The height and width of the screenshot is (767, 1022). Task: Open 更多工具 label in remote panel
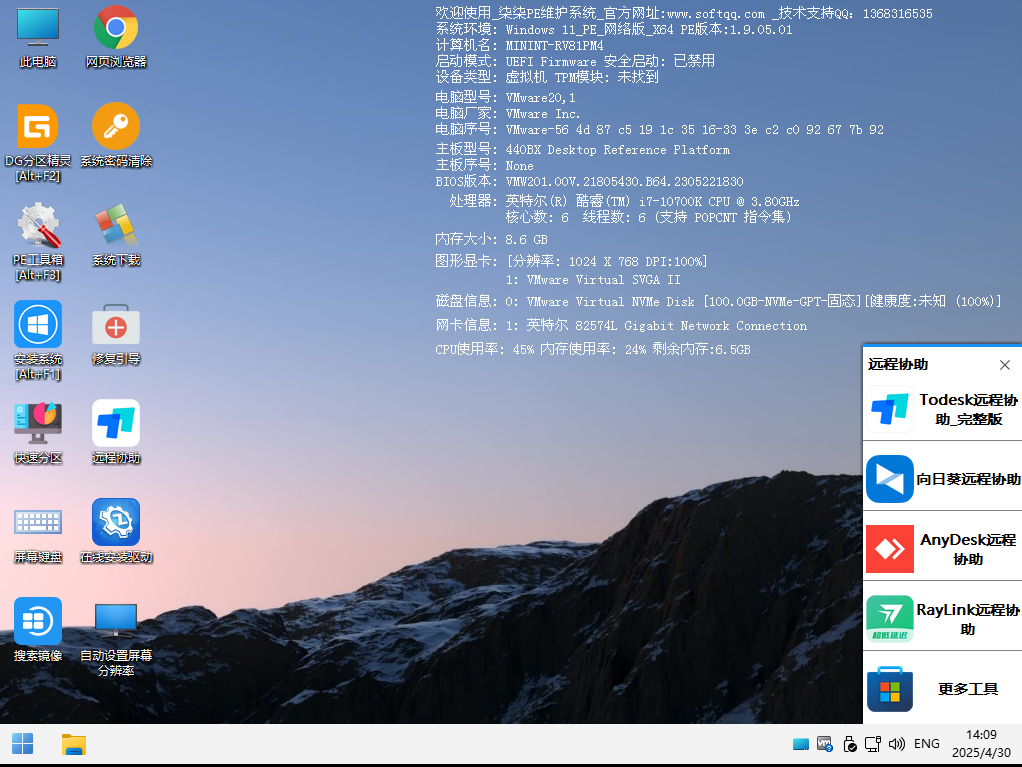(968, 689)
